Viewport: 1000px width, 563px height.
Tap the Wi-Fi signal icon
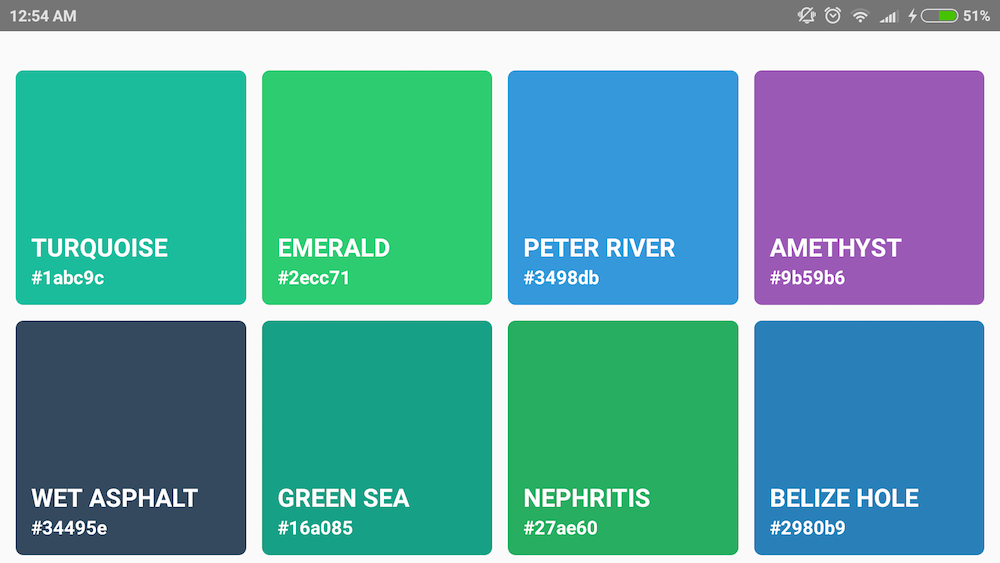(x=860, y=16)
